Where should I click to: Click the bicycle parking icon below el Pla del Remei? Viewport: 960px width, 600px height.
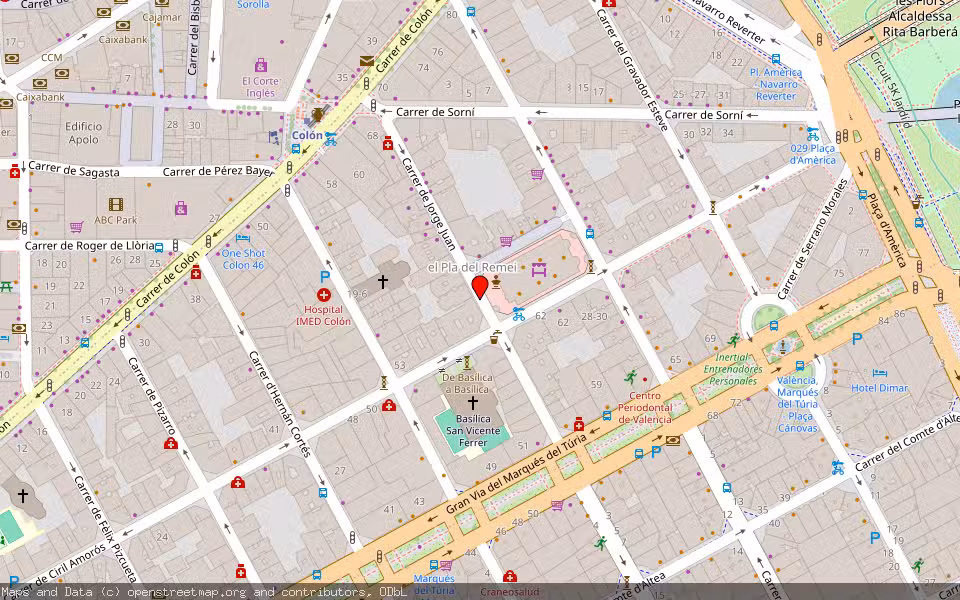tap(518, 315)
